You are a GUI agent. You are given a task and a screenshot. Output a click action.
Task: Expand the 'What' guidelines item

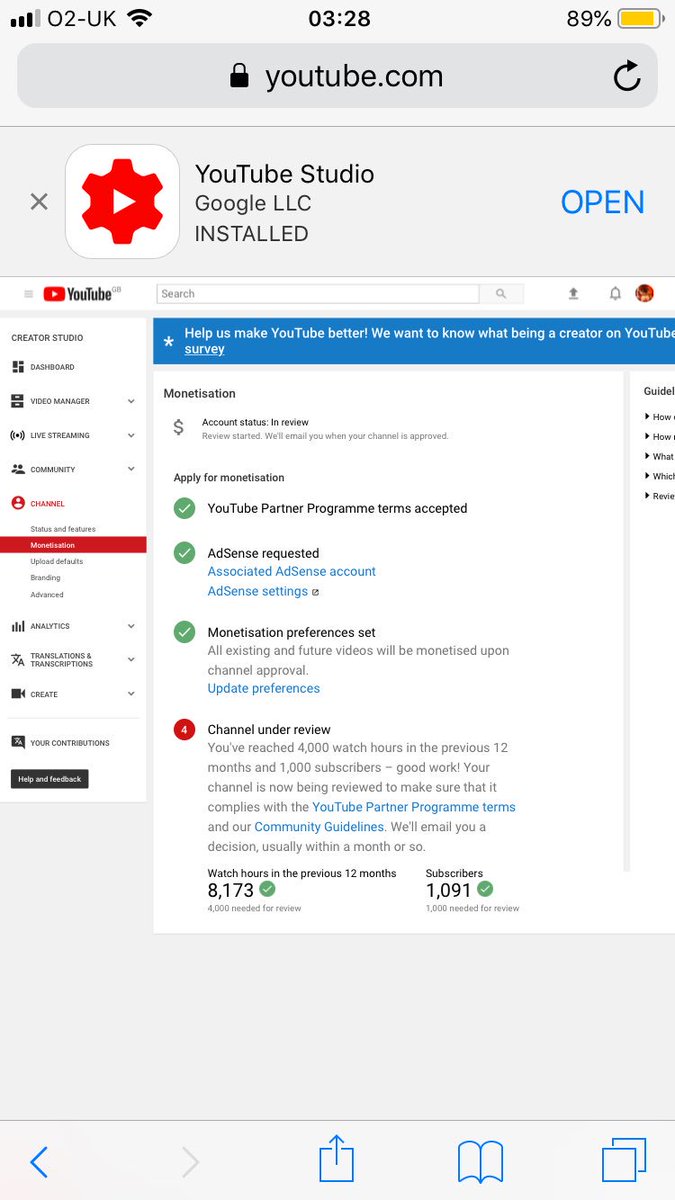pyautogui.click(x=660, y=456)
